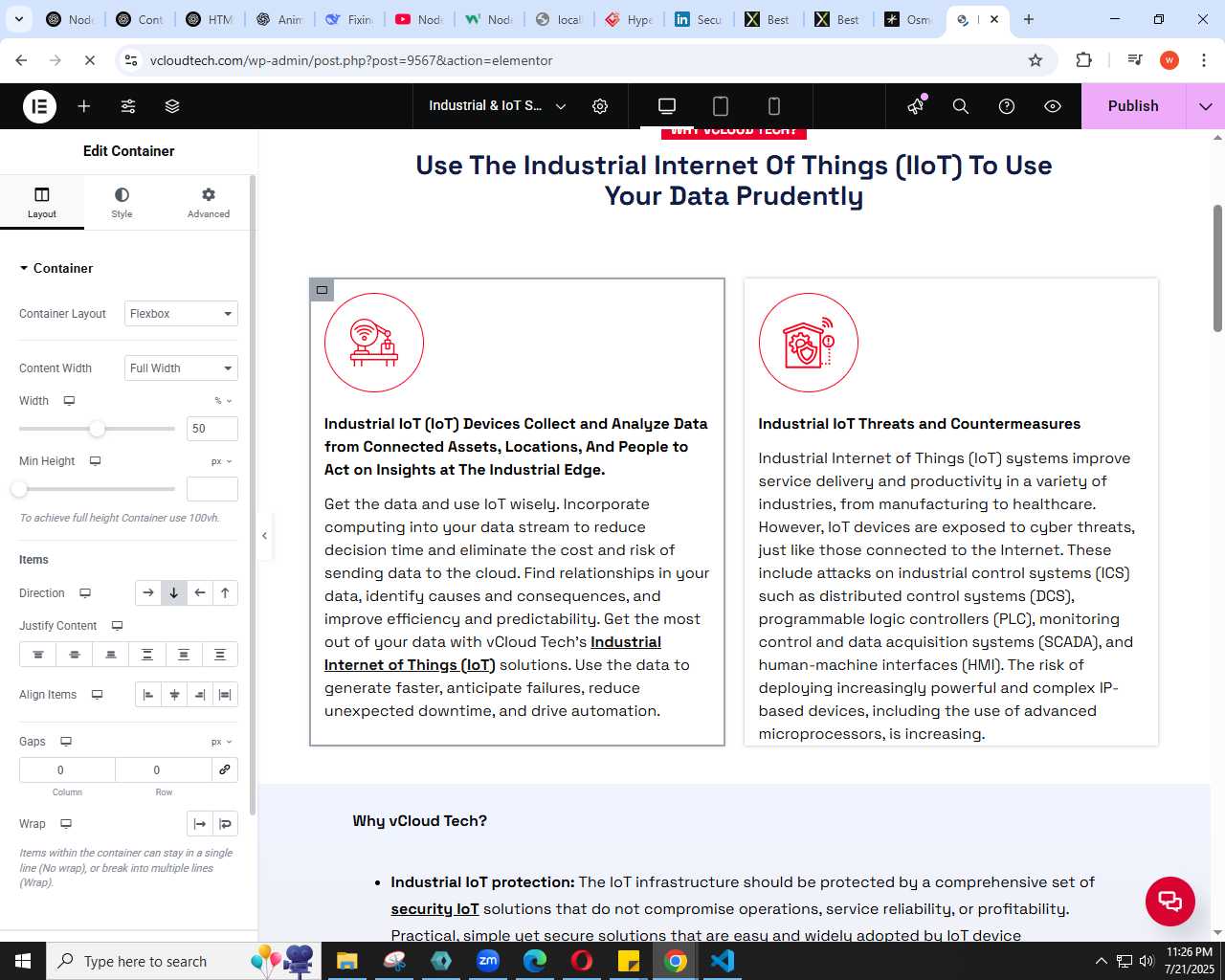Set Justify Content to space around
The height and width of the screenshot is (980, 1225).
184,655
